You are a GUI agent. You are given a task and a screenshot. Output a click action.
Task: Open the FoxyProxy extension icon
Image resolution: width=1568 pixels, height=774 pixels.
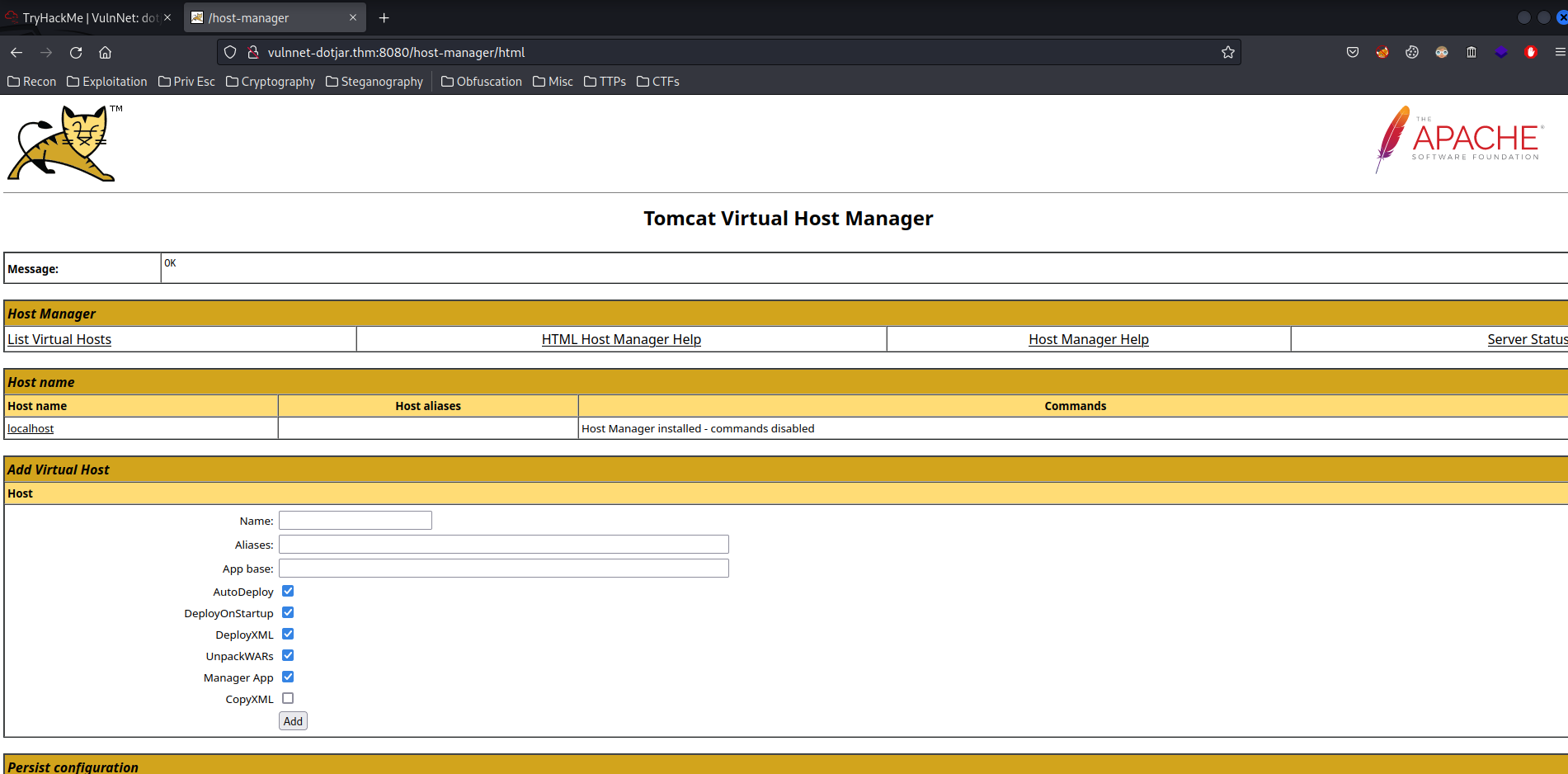1382,53
